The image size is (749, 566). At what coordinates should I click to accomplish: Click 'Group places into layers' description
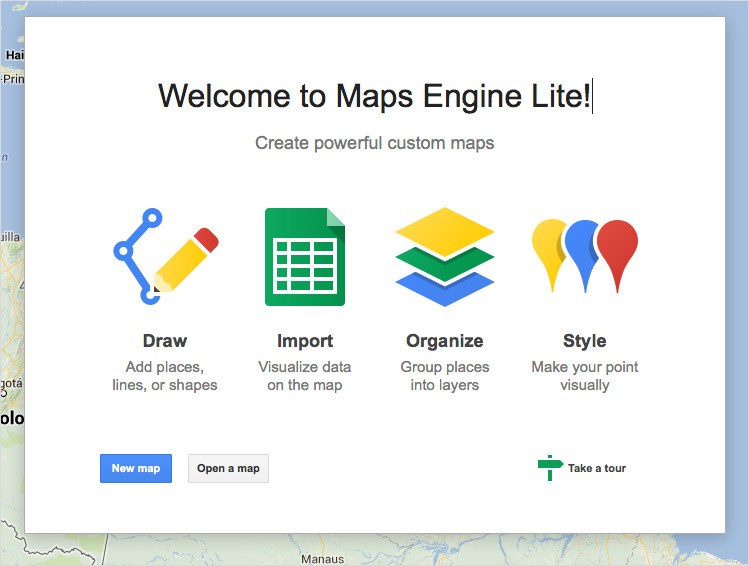click(x=445, y=376)
